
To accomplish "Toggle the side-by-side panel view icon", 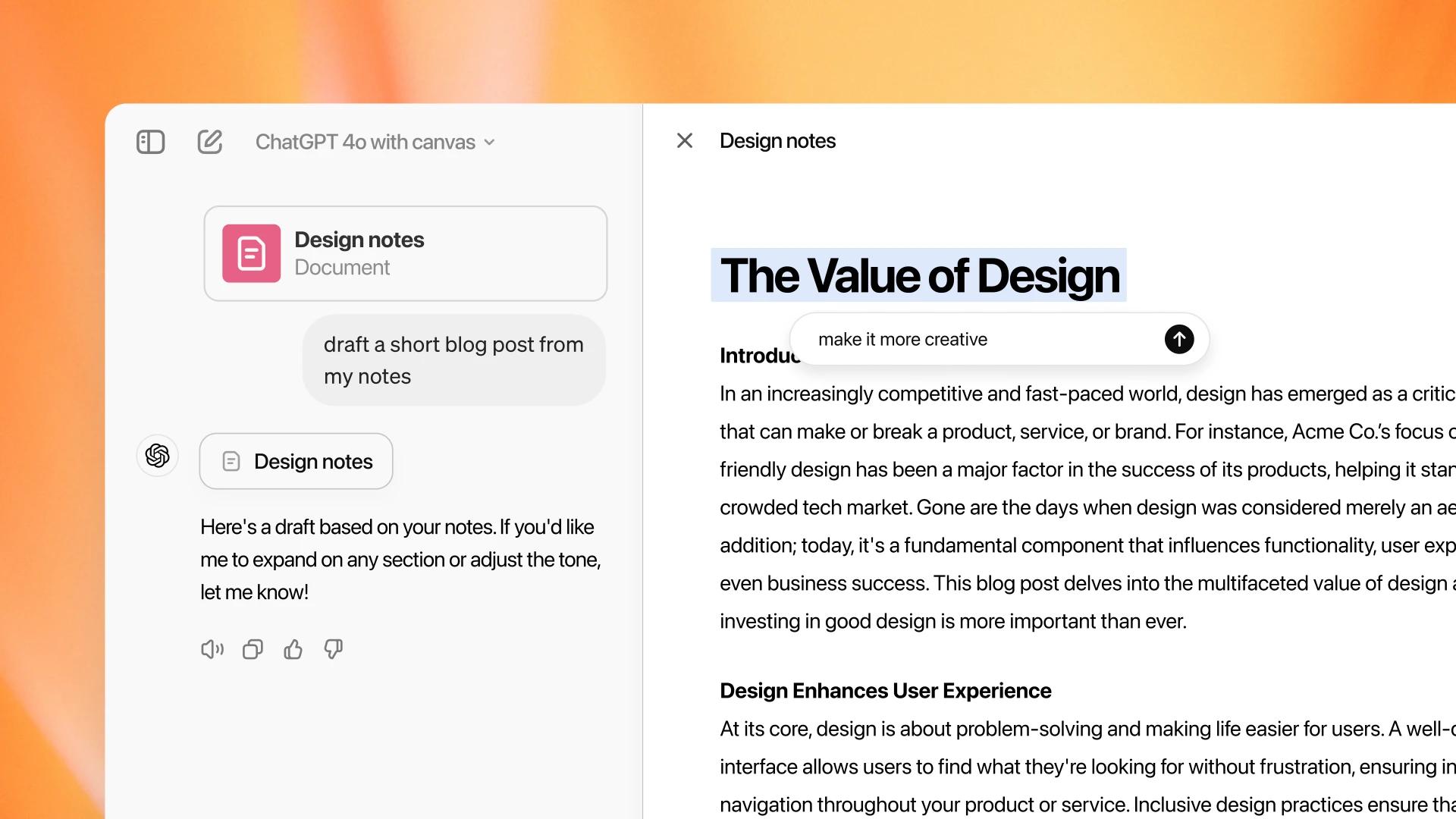I will [x=152, y=141].
